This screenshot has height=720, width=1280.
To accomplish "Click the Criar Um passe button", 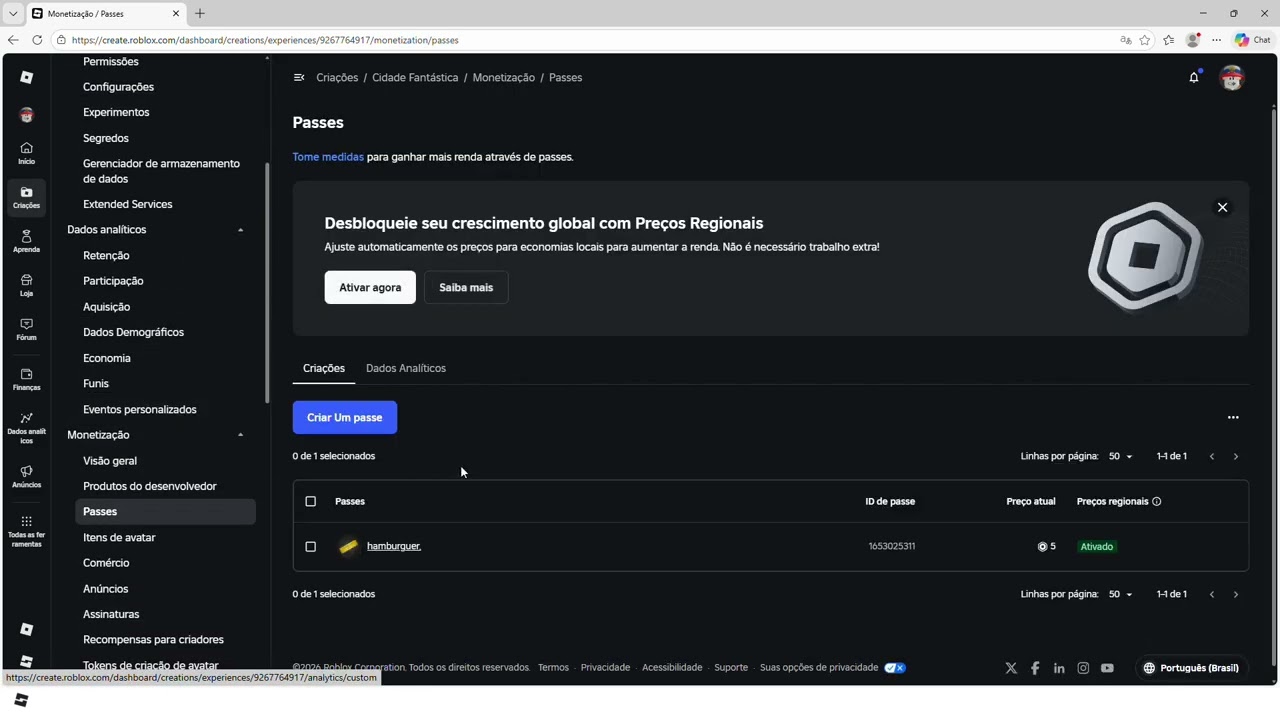I will tap(345, 417).
